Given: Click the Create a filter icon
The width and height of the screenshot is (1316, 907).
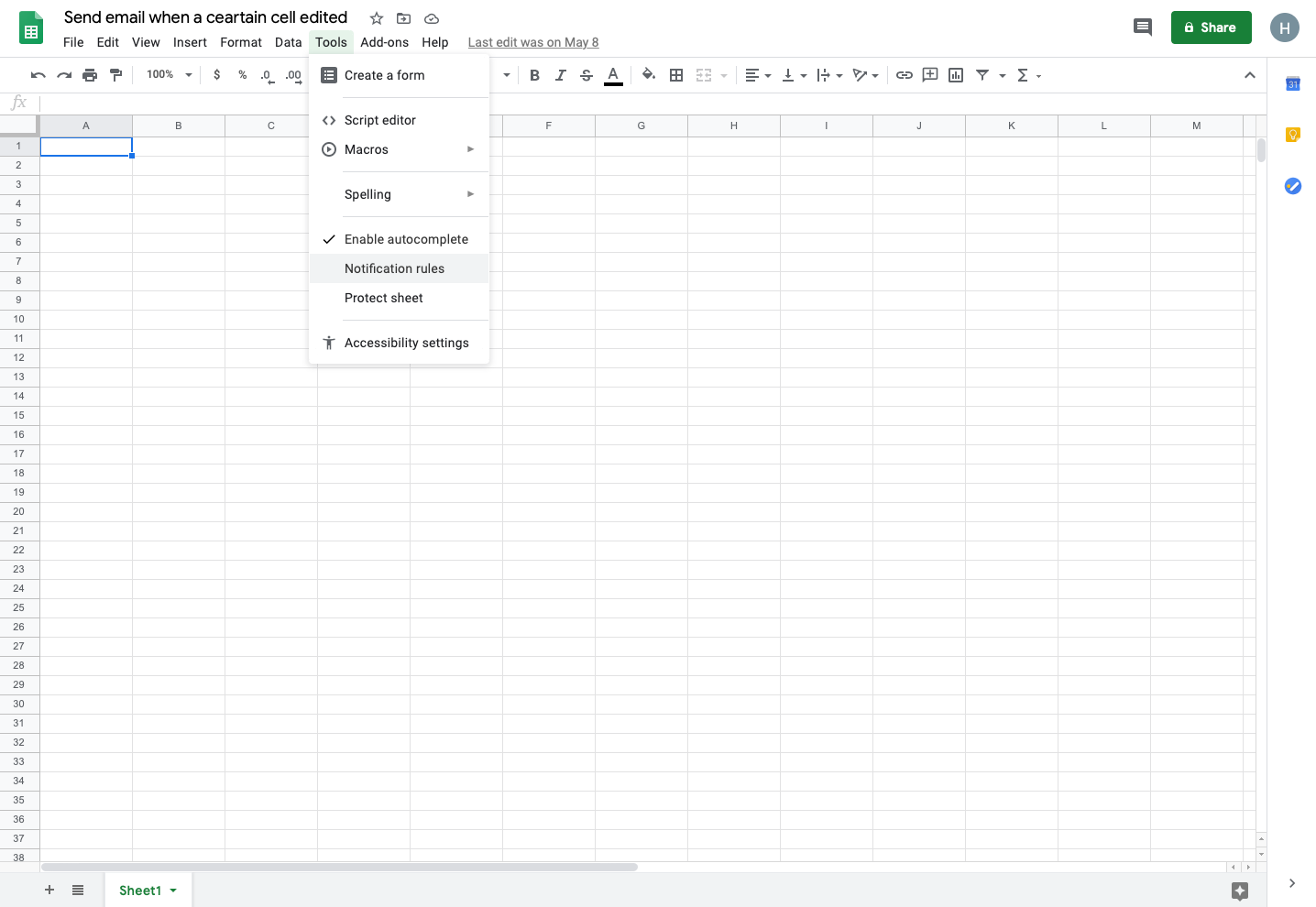Looking at the screenshot, I should pos(982,75).
